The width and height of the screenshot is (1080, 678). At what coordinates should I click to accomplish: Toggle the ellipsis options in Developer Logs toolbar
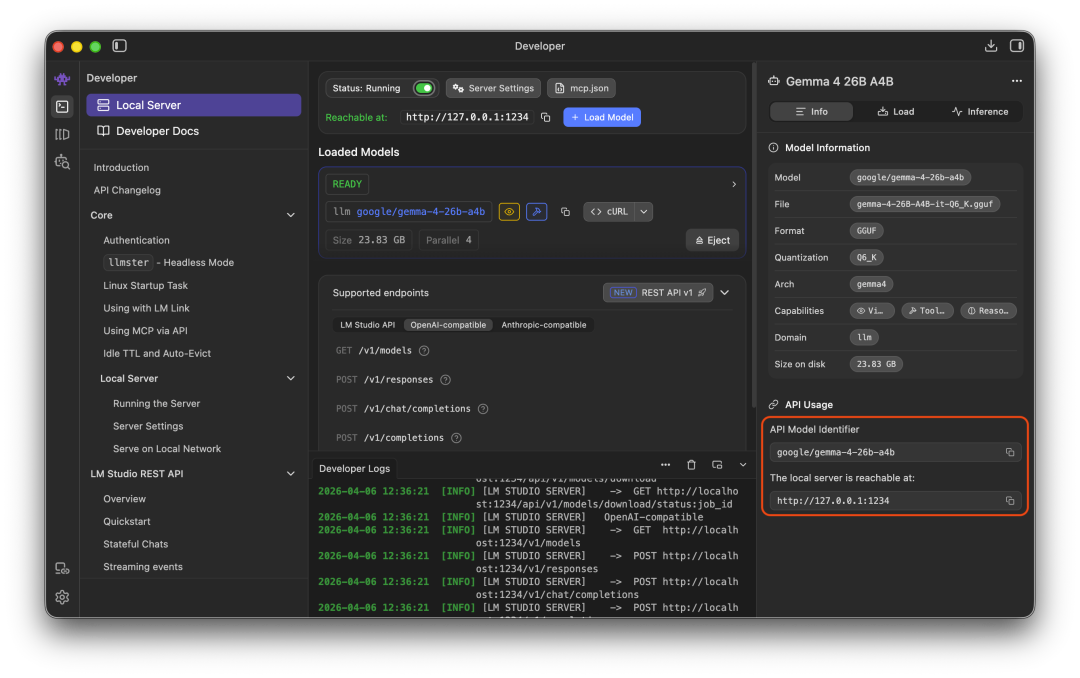pos(665,464)
